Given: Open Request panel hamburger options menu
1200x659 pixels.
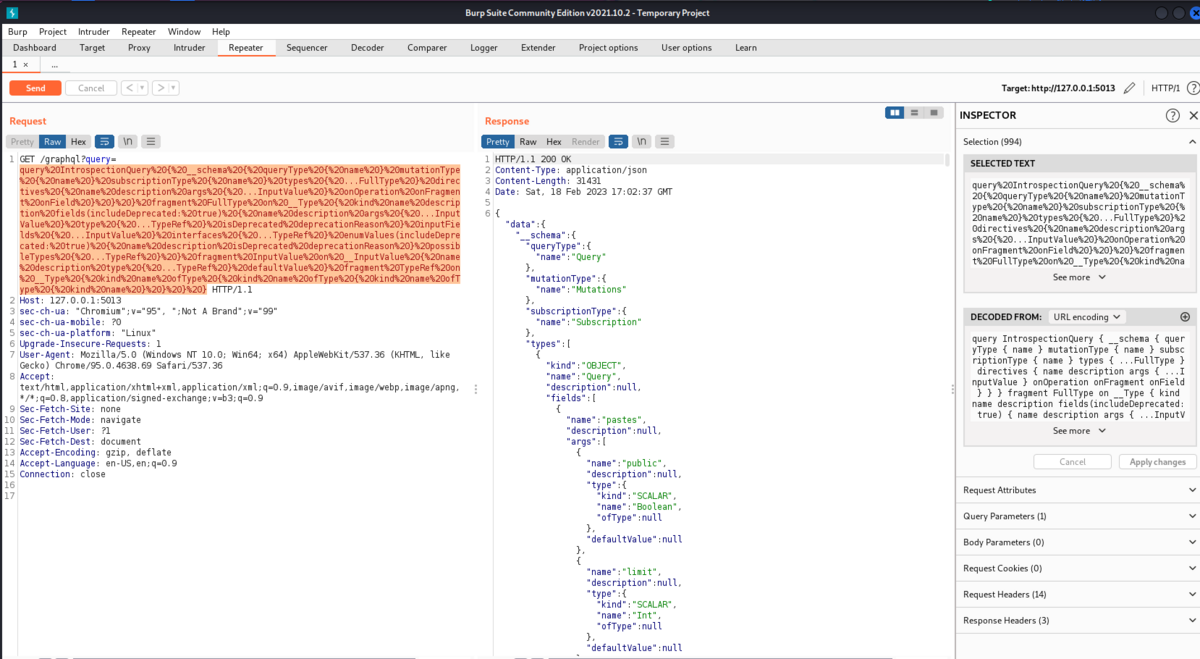Looking at the screenshot, I should click(151, 142).
